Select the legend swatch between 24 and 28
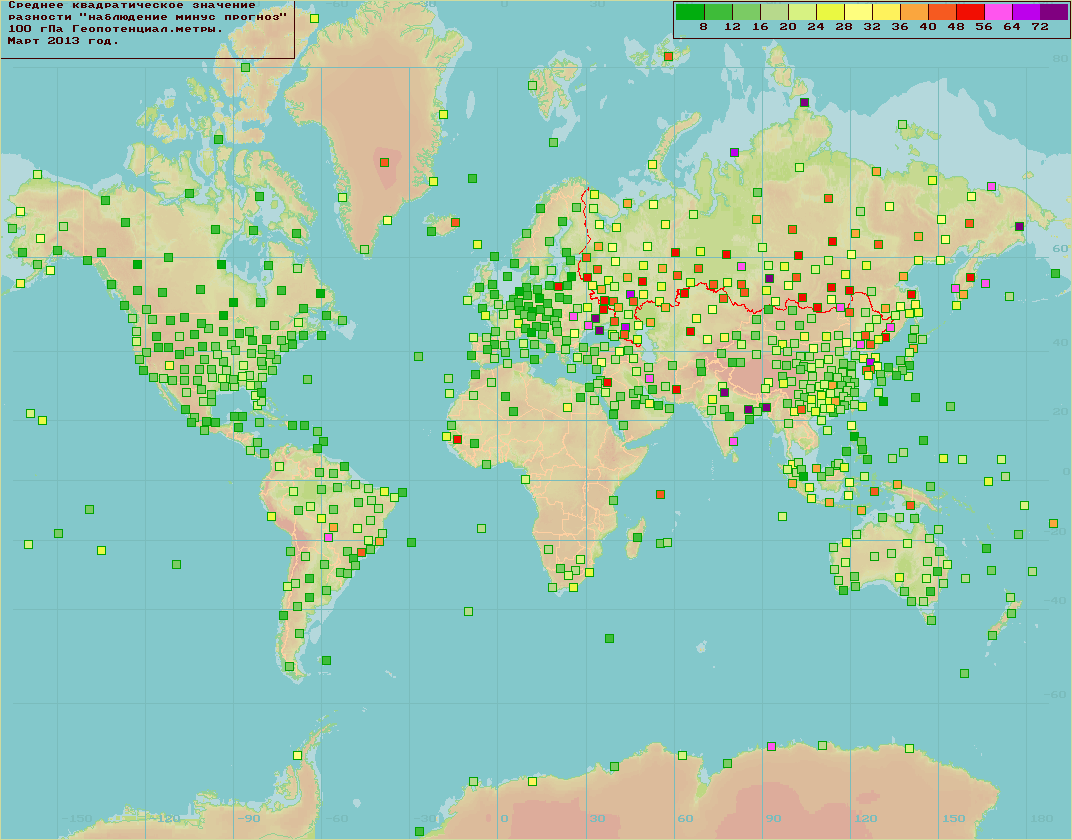 click(x=830, y=12)
